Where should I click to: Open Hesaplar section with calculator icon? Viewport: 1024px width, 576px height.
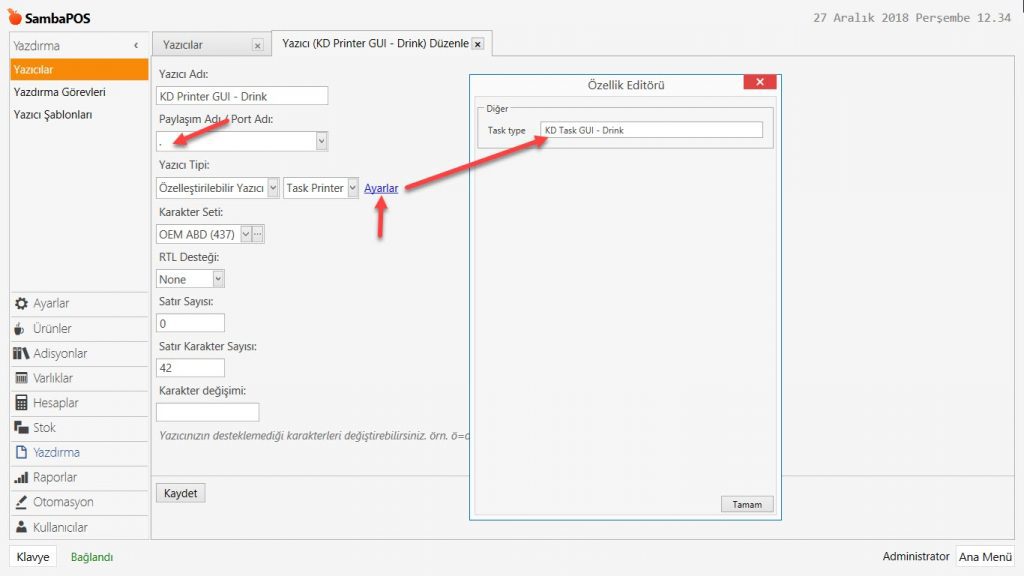pyautogui.click(x=55, y=403)
